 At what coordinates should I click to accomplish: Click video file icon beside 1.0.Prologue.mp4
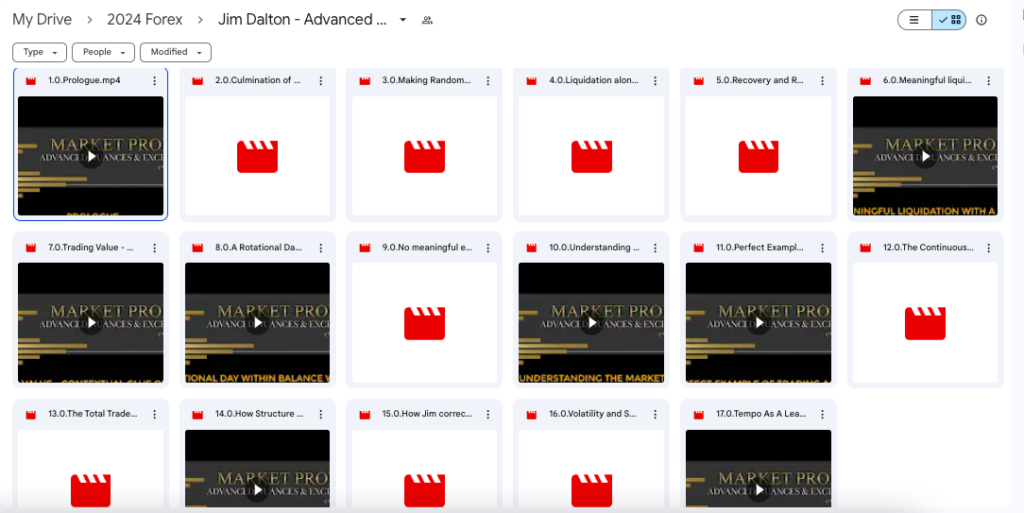31,81
